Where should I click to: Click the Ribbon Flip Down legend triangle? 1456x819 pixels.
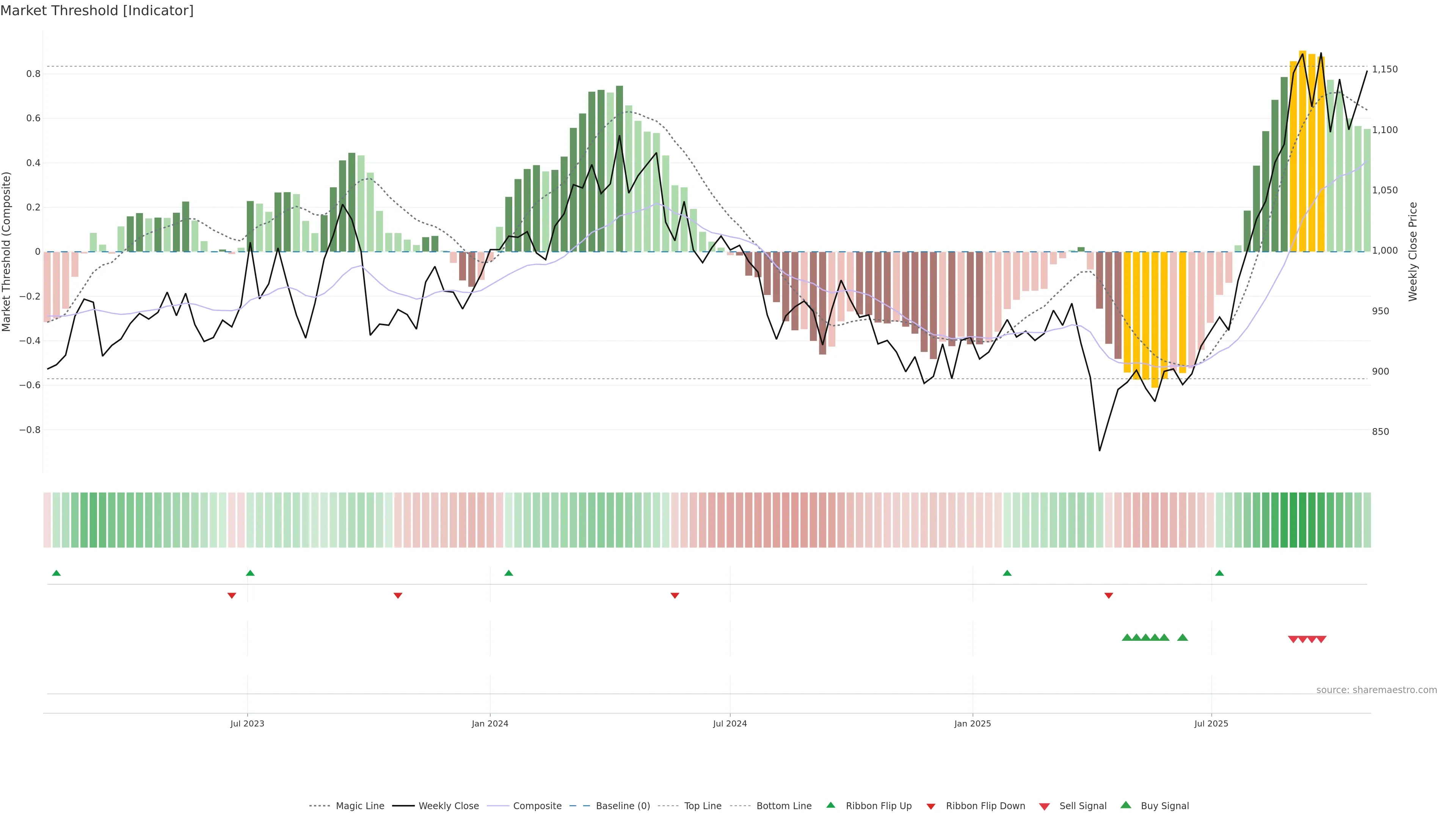click(930, 806)
